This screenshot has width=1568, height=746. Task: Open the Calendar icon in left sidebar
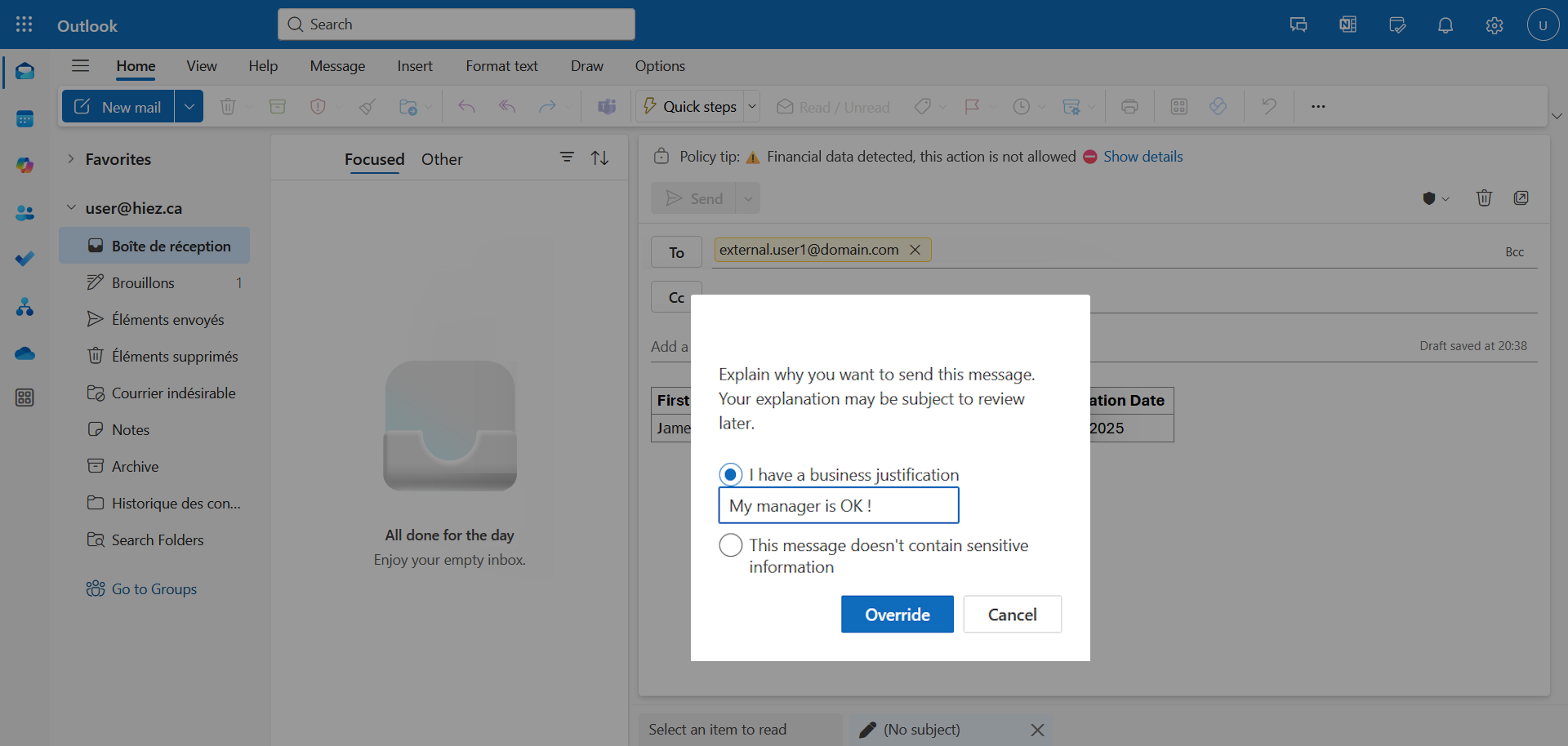(x=24, y=119)
